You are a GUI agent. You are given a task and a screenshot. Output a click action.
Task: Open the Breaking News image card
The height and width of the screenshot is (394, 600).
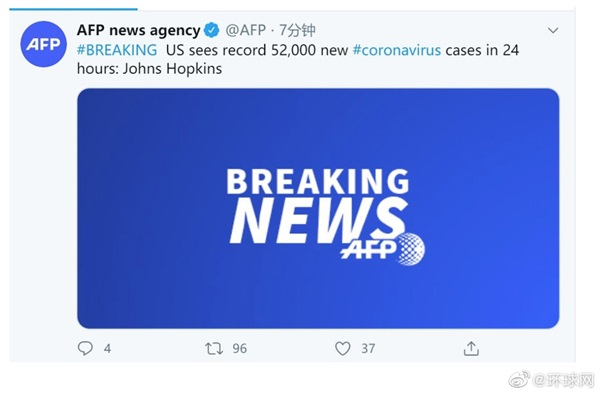tap(318, 208)
